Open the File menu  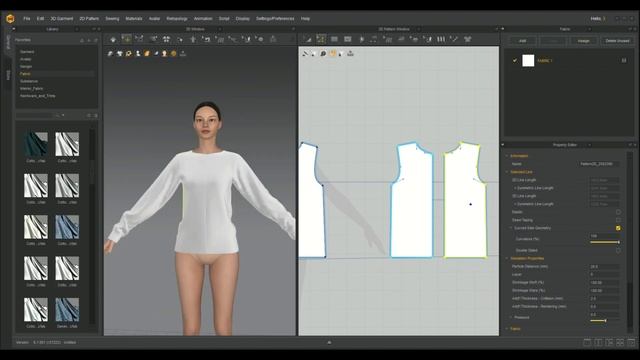click(27, 19)
